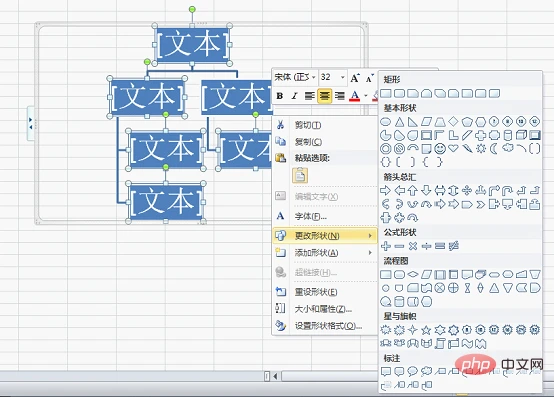The width and height of the screenshot is (554, 397).
Task: Expand the 添加形状(A) submenu arrow
Action: (370, 253)
